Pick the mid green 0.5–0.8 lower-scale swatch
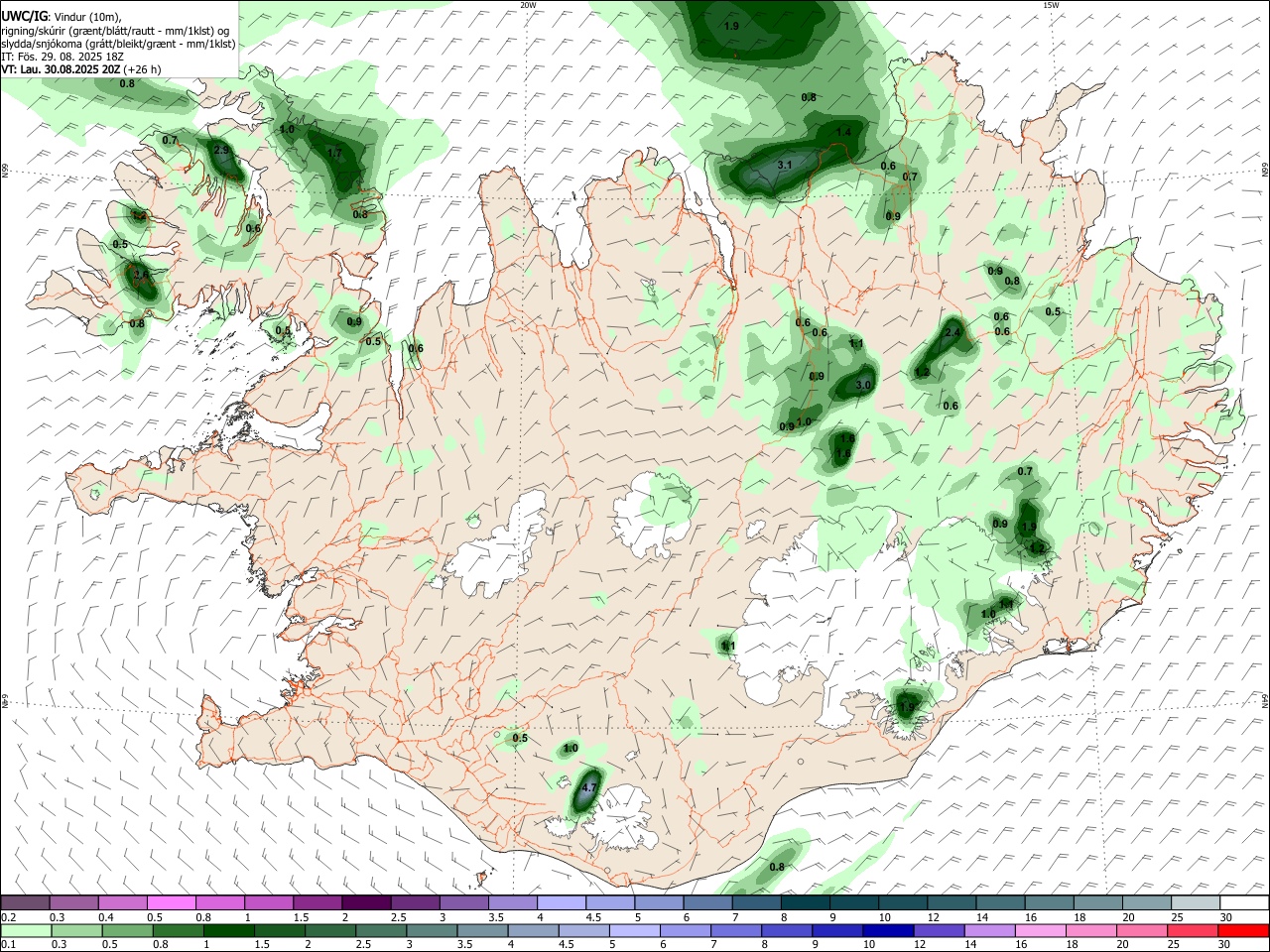Screen dimensions: 1270x952 pyautogui.click(x=127, y=930)
